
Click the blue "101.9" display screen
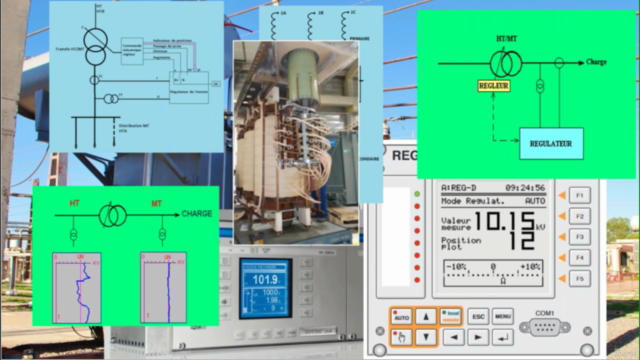pos(265,288)
